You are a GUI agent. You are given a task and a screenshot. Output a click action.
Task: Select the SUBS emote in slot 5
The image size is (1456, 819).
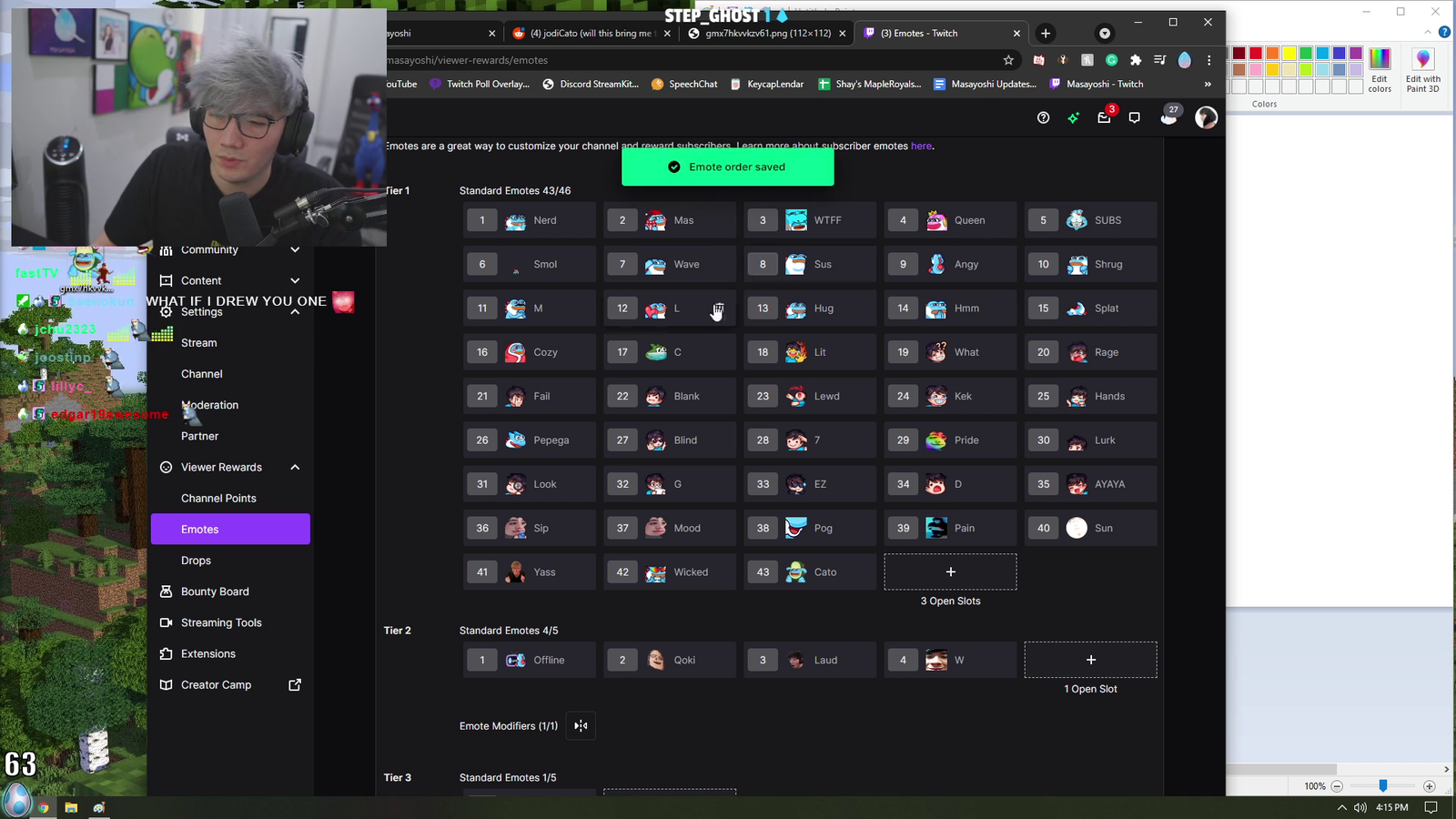(x=1090, y=220)
